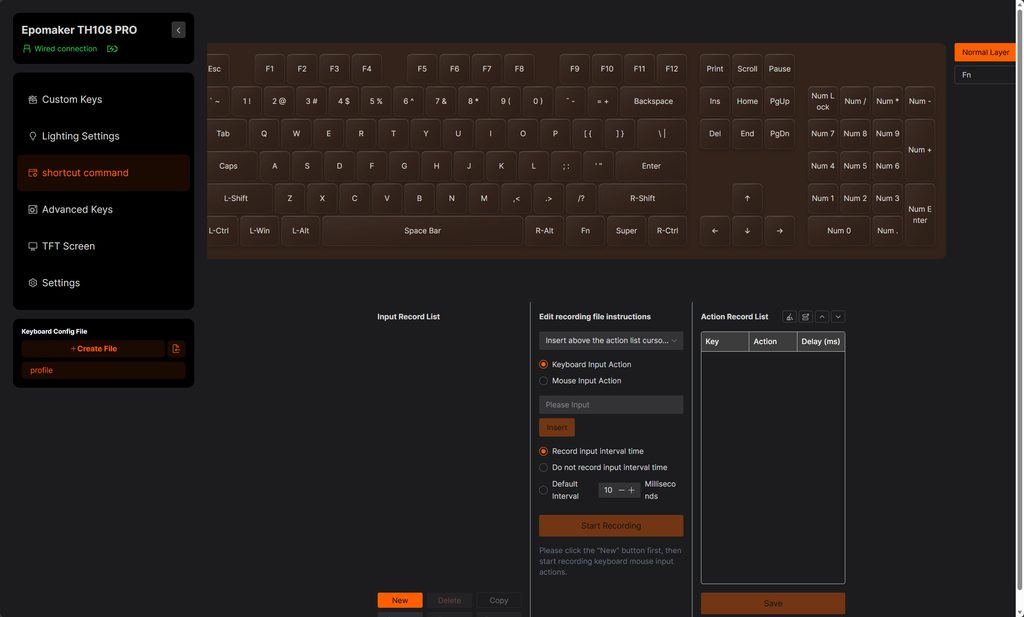1024x617 pixels.
Task: Click the Num Lock key on the numpad
Action: pyautogui.click(x=823, y=101)
